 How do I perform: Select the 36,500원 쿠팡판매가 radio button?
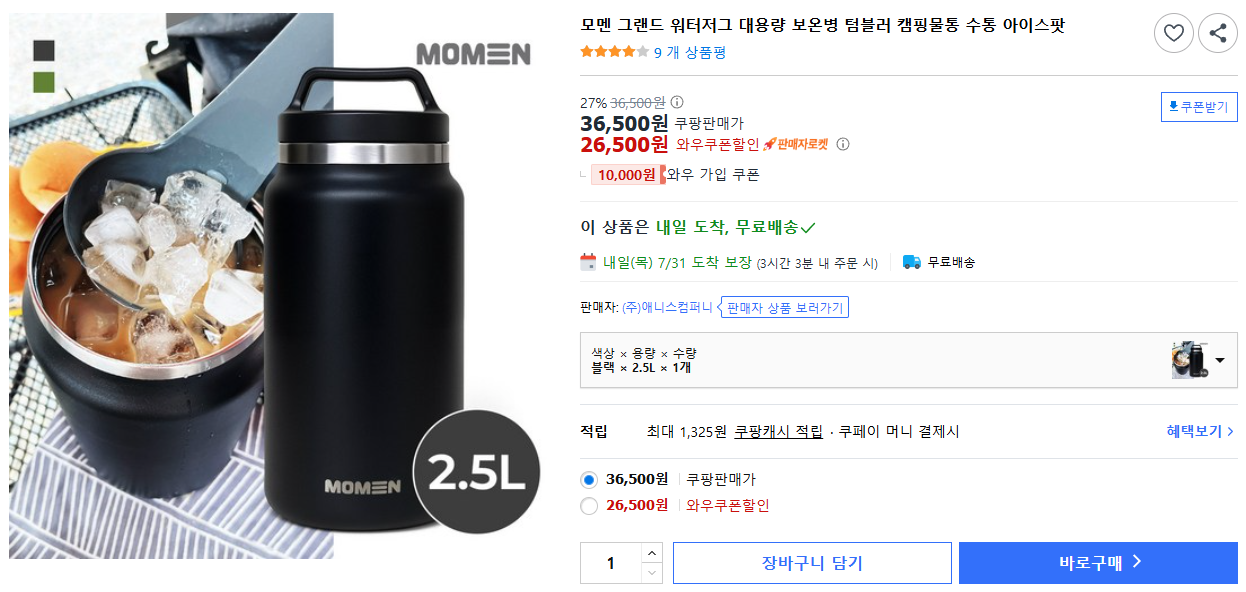589,478
